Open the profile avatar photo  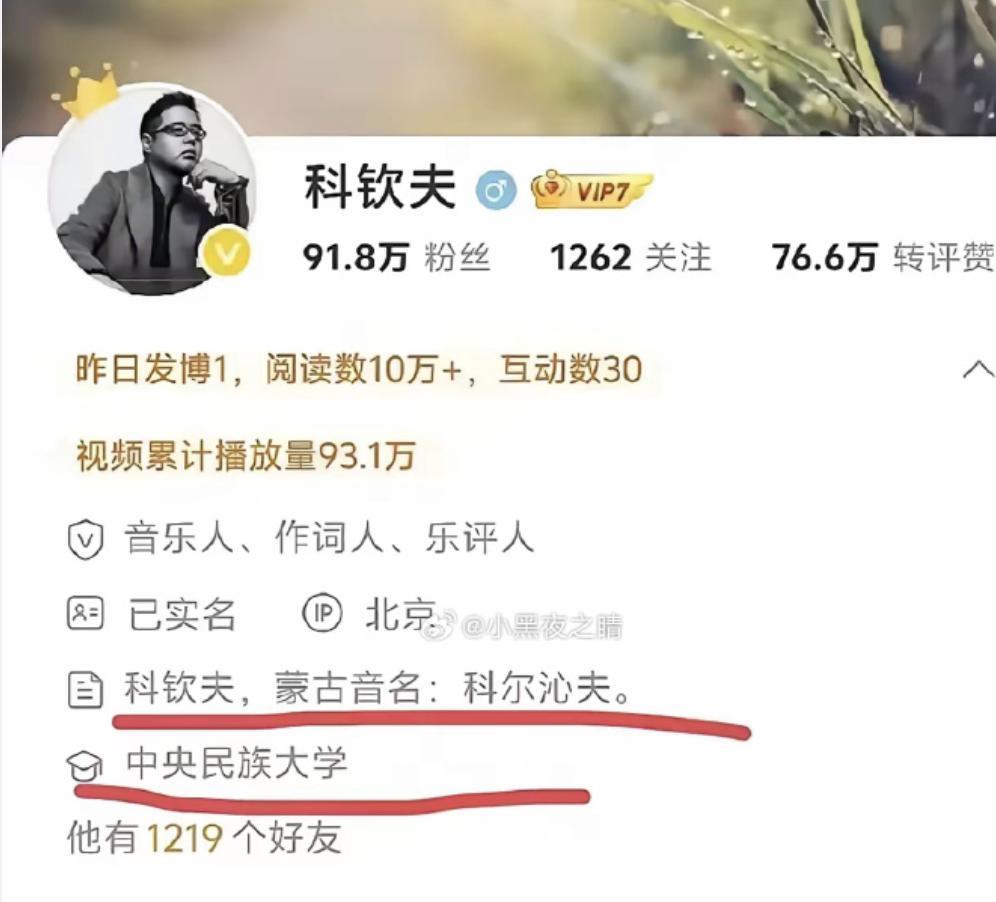152,191
